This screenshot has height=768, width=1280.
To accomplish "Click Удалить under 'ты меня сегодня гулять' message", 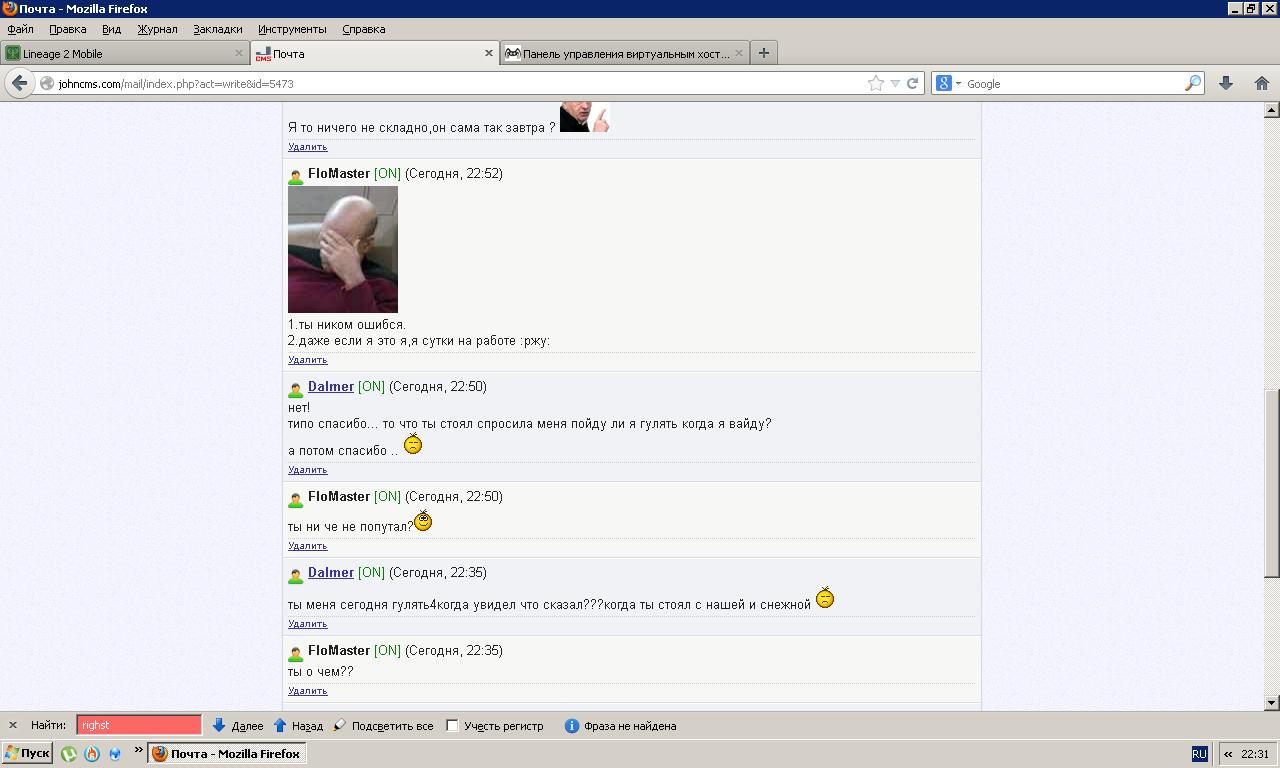I will 307,624.
